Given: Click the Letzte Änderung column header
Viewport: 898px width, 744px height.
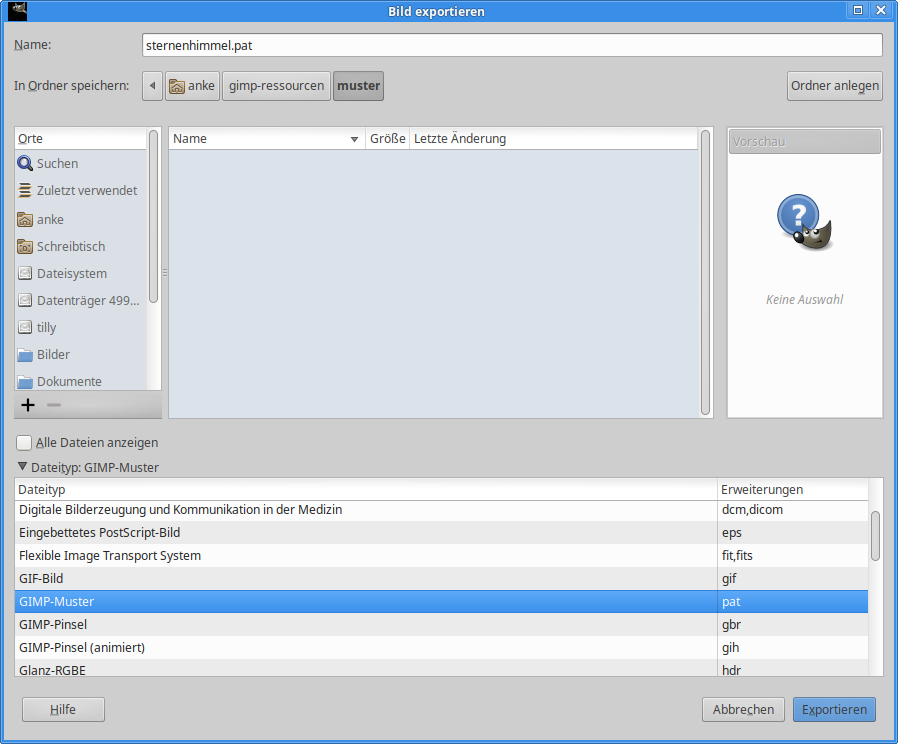Looking at the screenshot, I should coord(553,139).
